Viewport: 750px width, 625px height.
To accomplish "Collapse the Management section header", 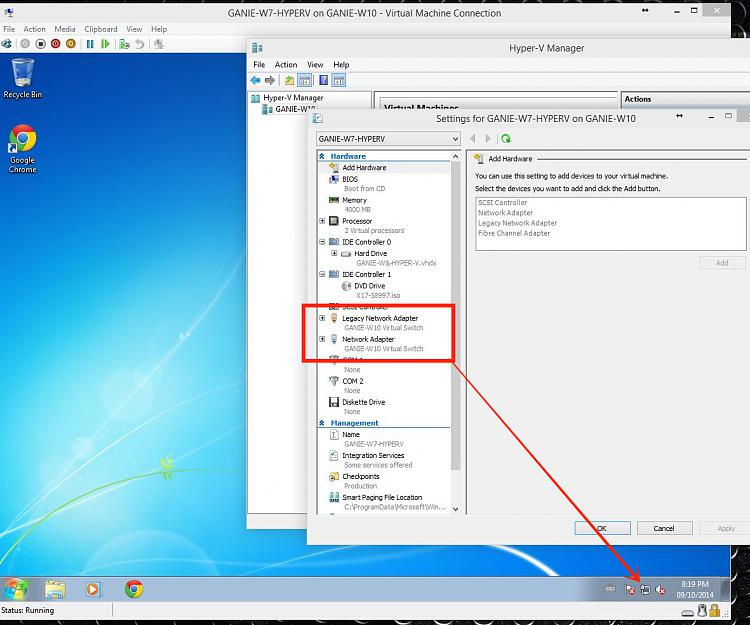I will (x=322, y=423).
